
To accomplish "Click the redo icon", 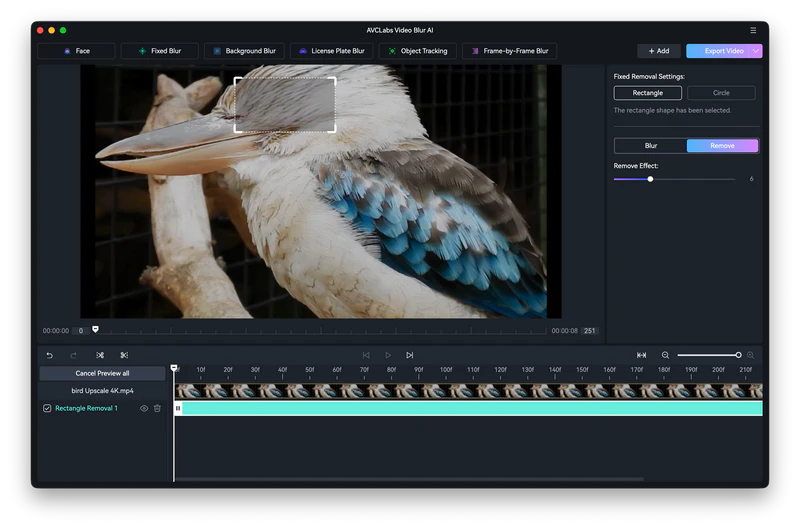I will click(x=73, y=356).
